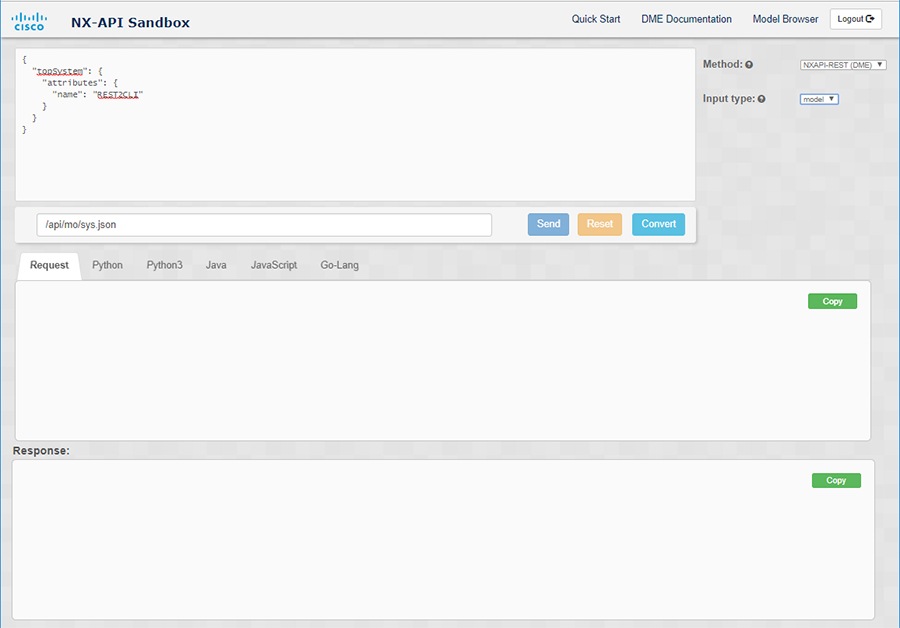Click the blue Send button
Screen dimensions: 900x628
click(548, 224)
